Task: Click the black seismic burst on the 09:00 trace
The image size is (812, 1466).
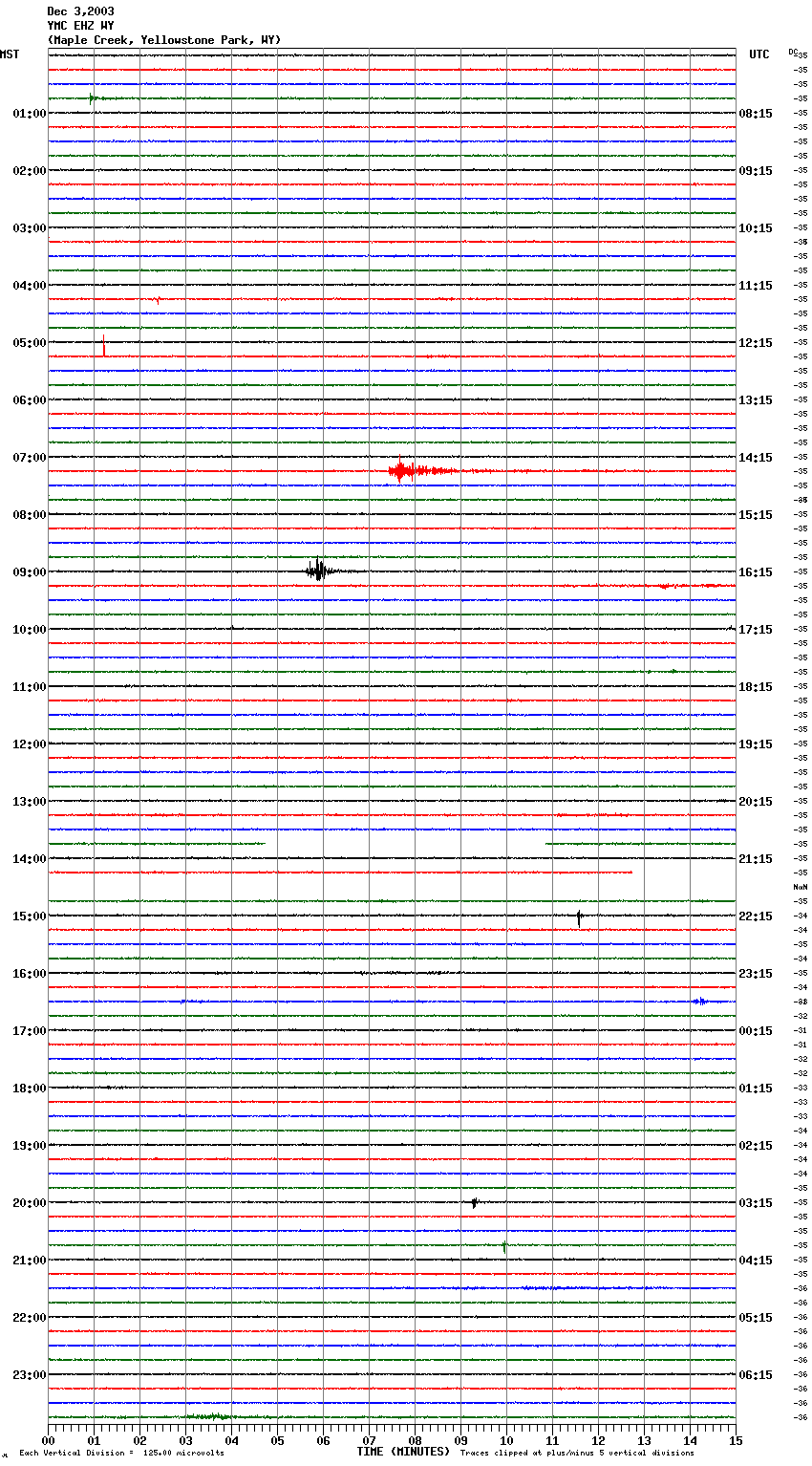Action: 319,571
